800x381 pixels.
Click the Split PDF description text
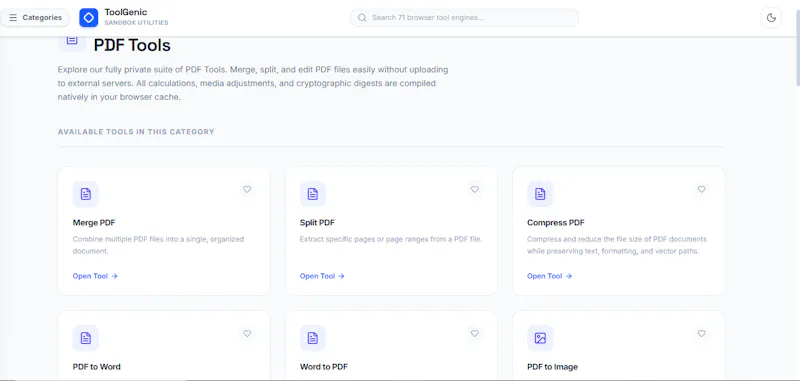[391, 239]
